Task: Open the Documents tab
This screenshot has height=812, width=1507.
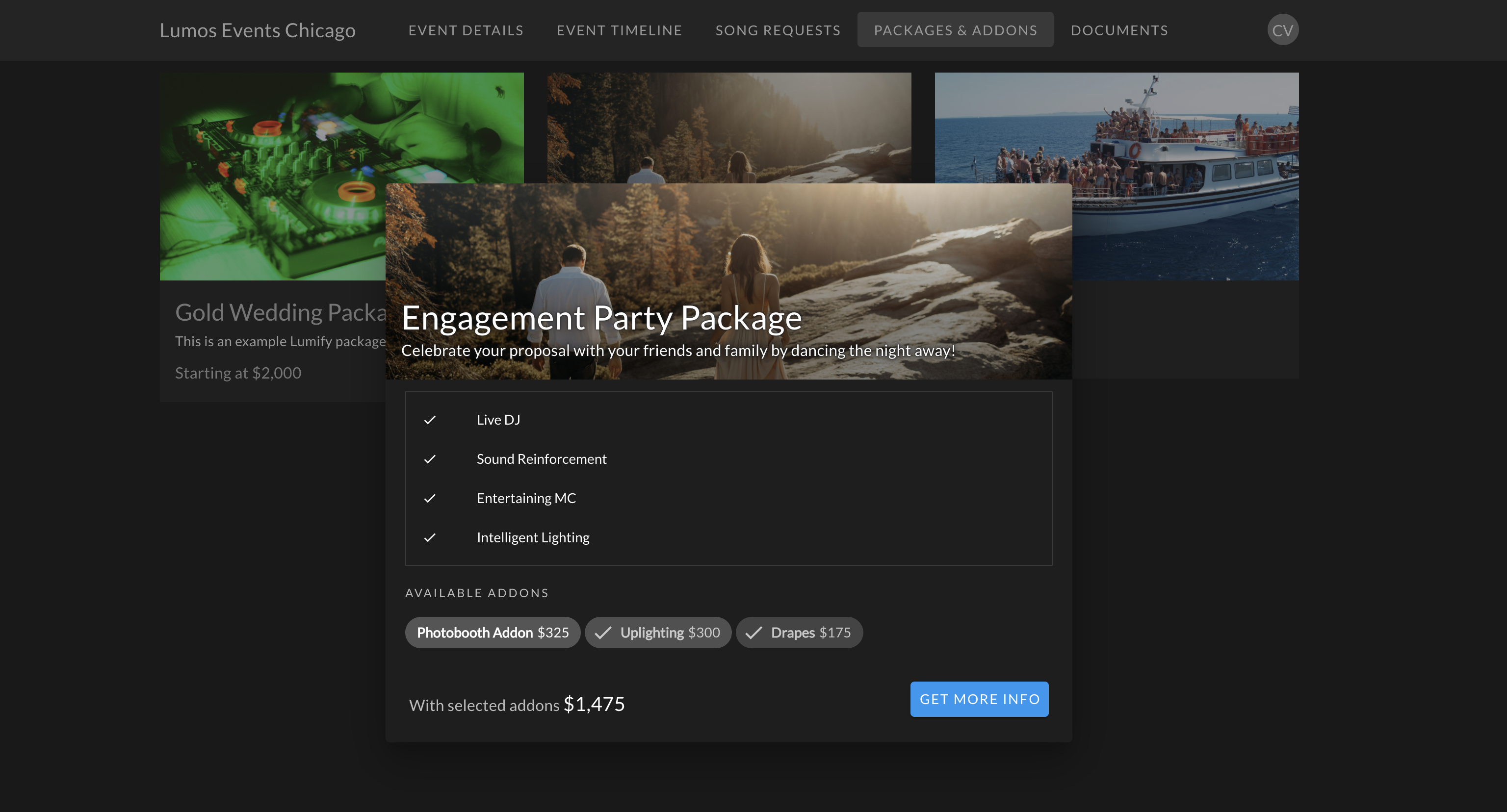Action: click(1119, 30)
